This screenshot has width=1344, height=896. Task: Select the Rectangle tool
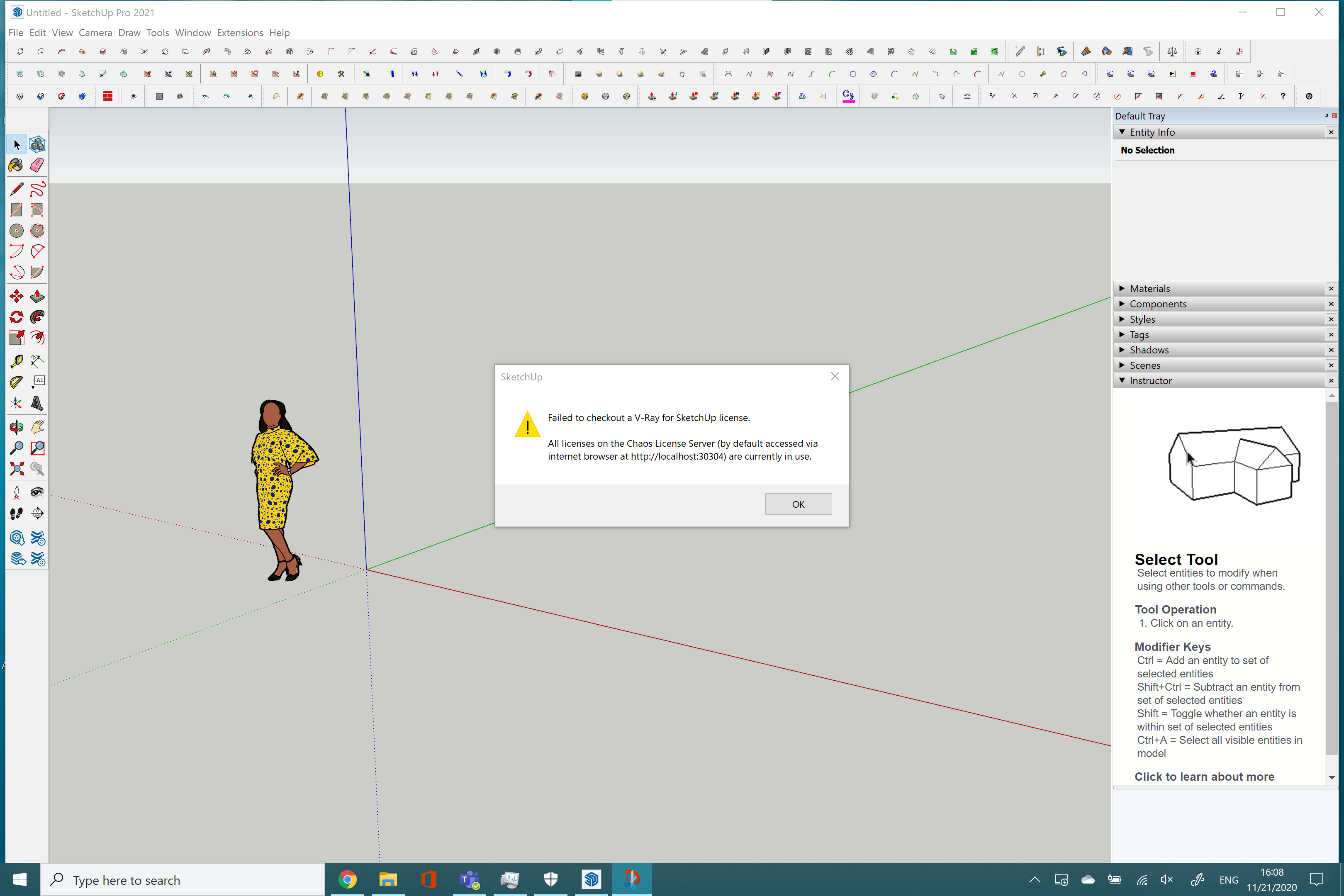pyautogui.click(x=17, y=210)
